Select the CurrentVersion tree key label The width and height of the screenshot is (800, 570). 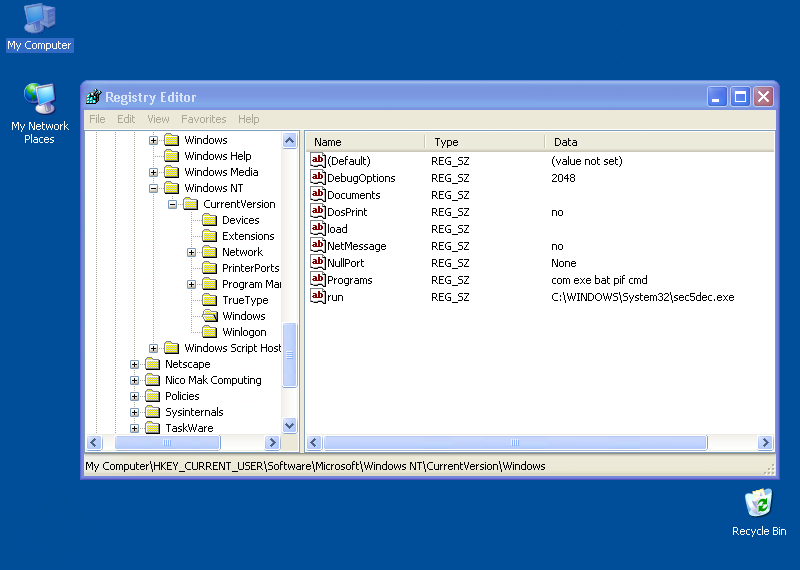[x=239, y=204]
